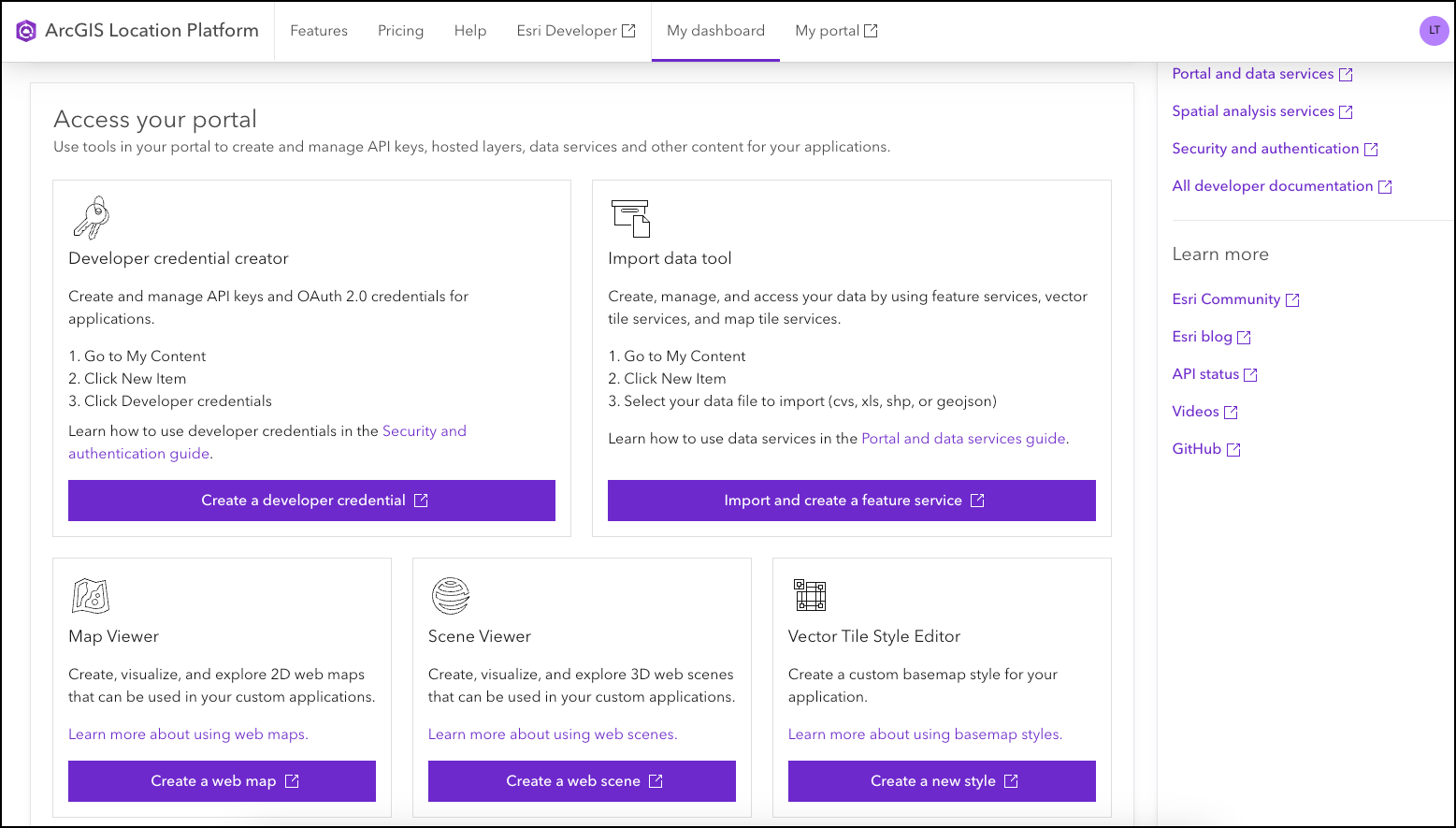Click the Import data tool layers icon
This screenshot has width=1456, height=828.
pyautogui.click(x=629, y=219)
